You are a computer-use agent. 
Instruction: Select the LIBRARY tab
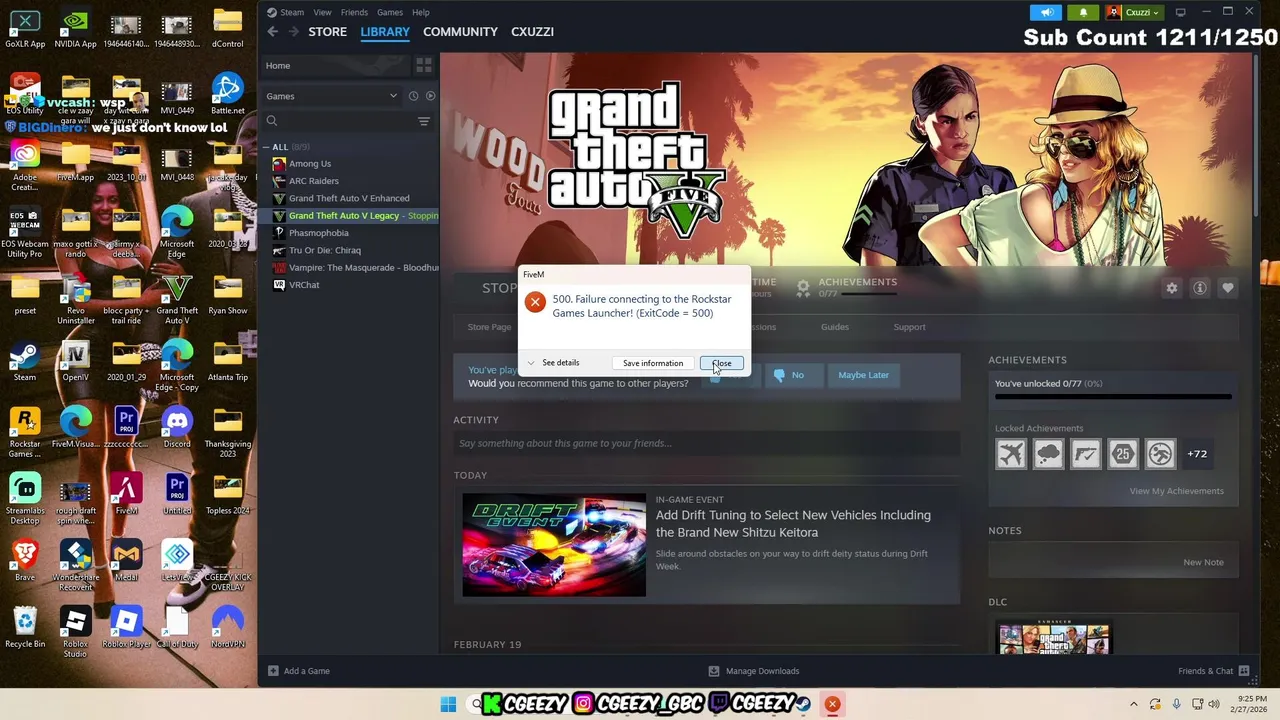click(385, 32)
